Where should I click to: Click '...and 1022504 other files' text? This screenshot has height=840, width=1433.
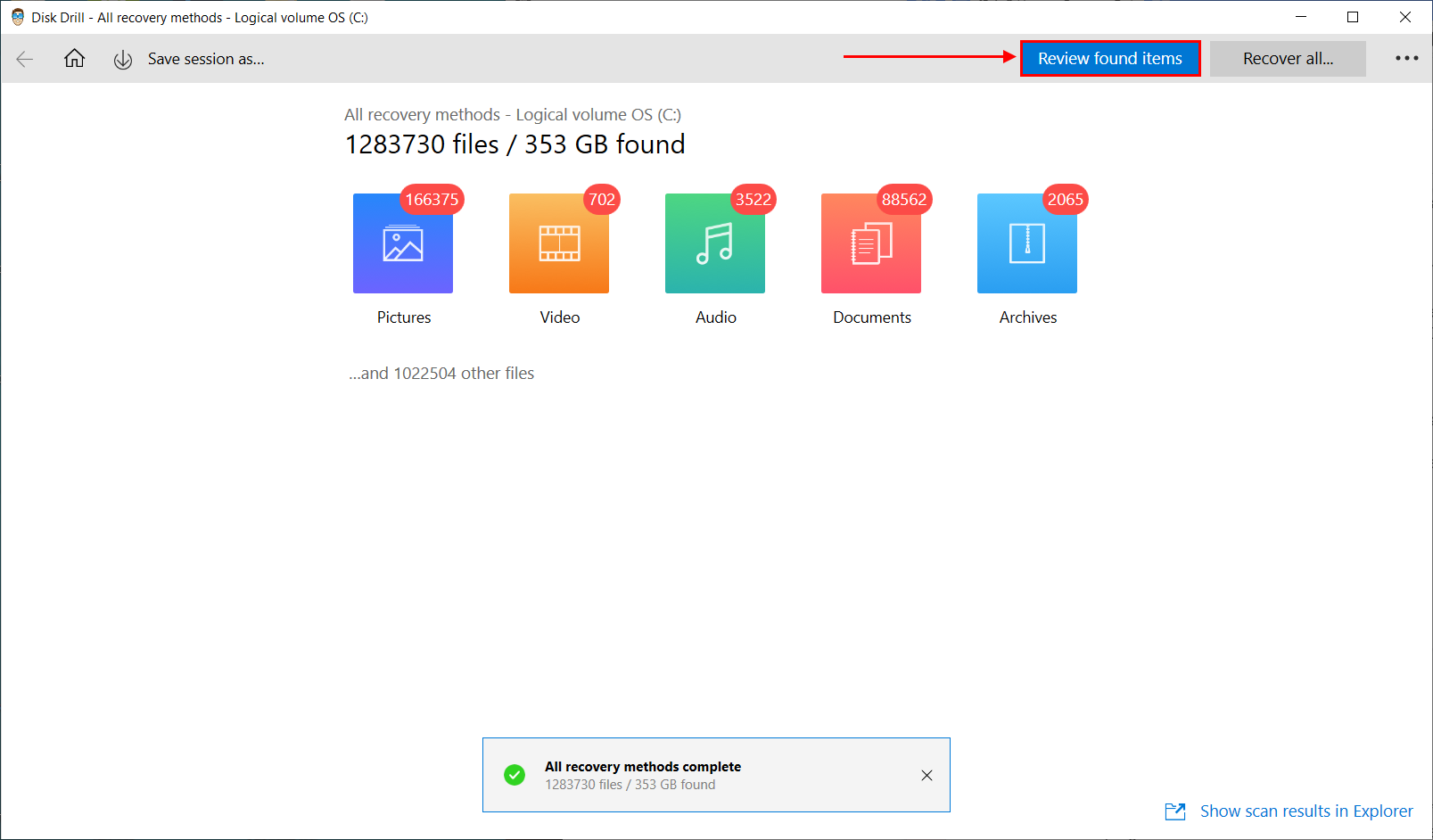coord(441,374)
